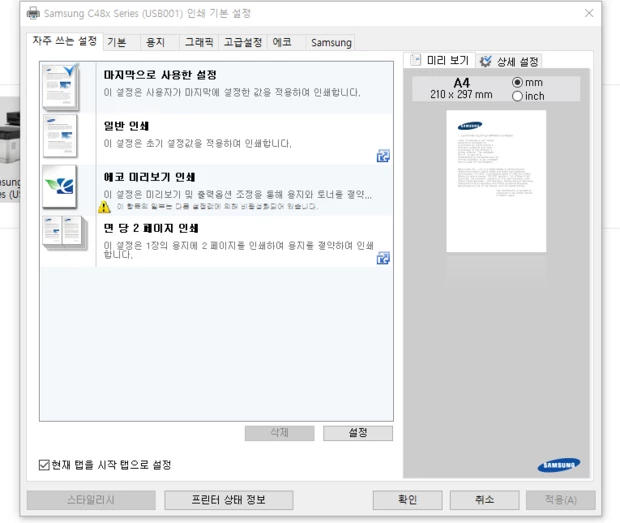Screen dimensions: 620x523
Task: Click the 에코 미리보기 인쇄 leaf icon
Action: point(60,187)
